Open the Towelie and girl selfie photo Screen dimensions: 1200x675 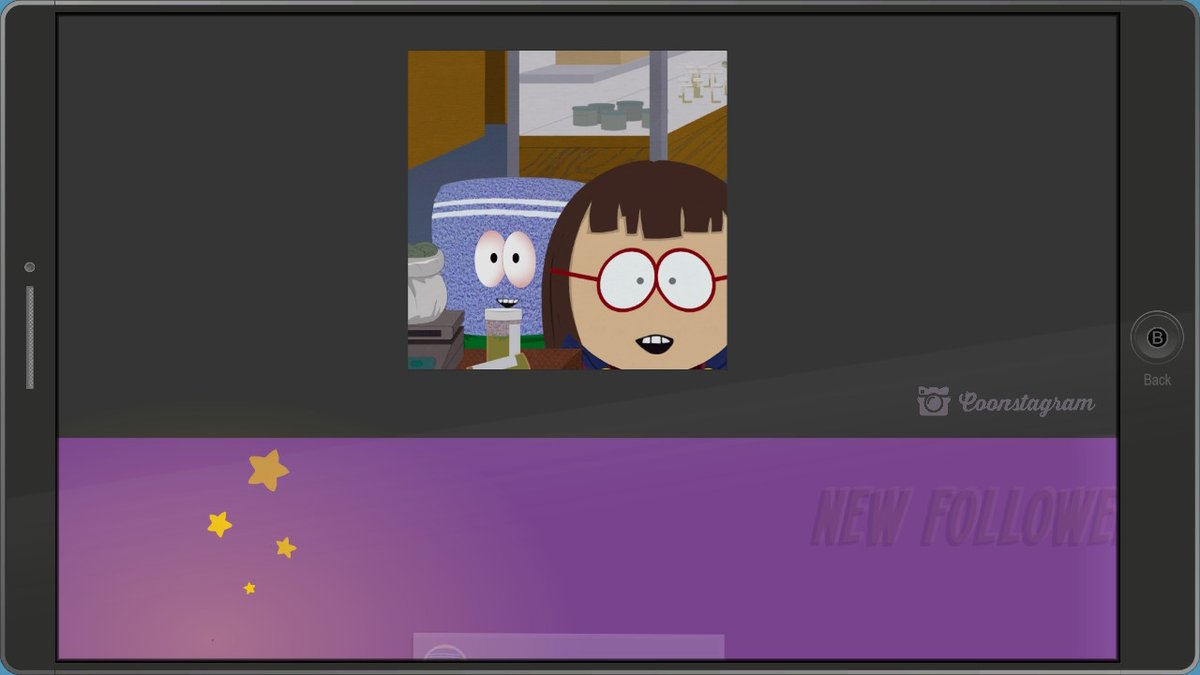coord(567,210)
